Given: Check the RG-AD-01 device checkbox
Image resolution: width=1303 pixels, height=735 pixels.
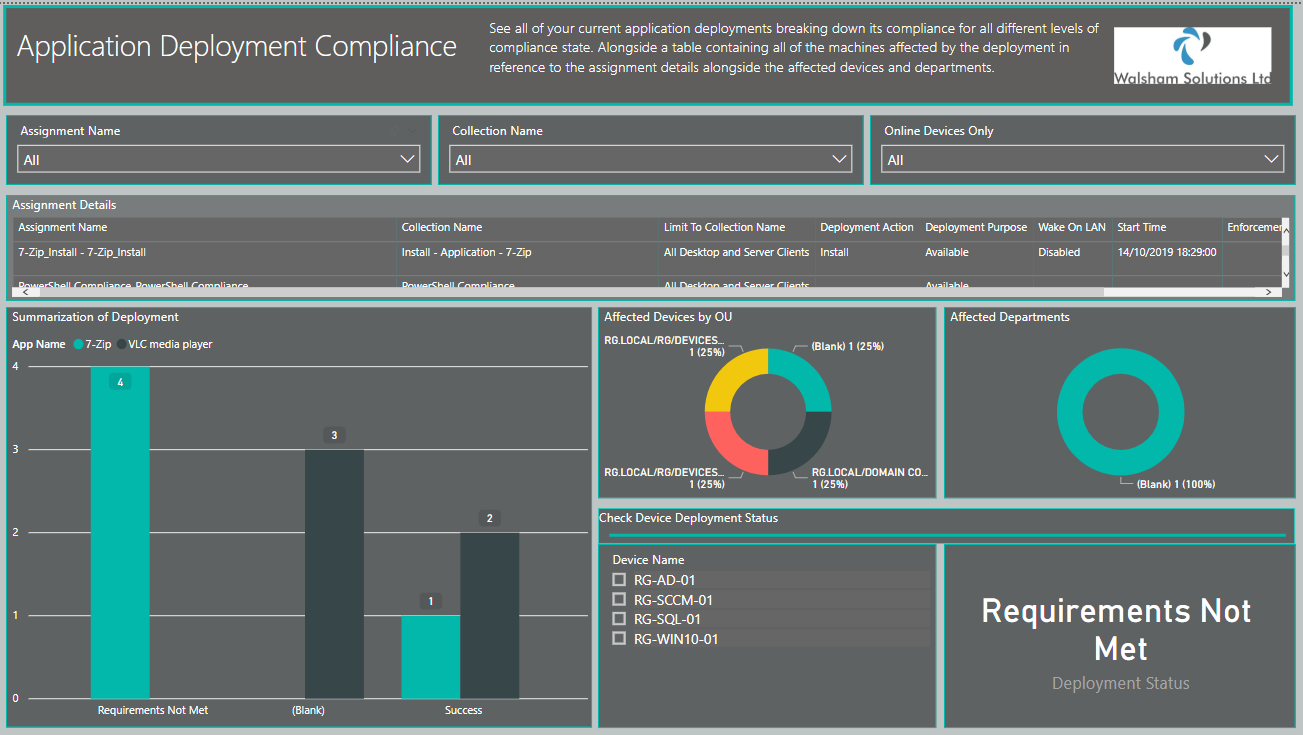Looking at the screenshot, I should pos(619,580).
